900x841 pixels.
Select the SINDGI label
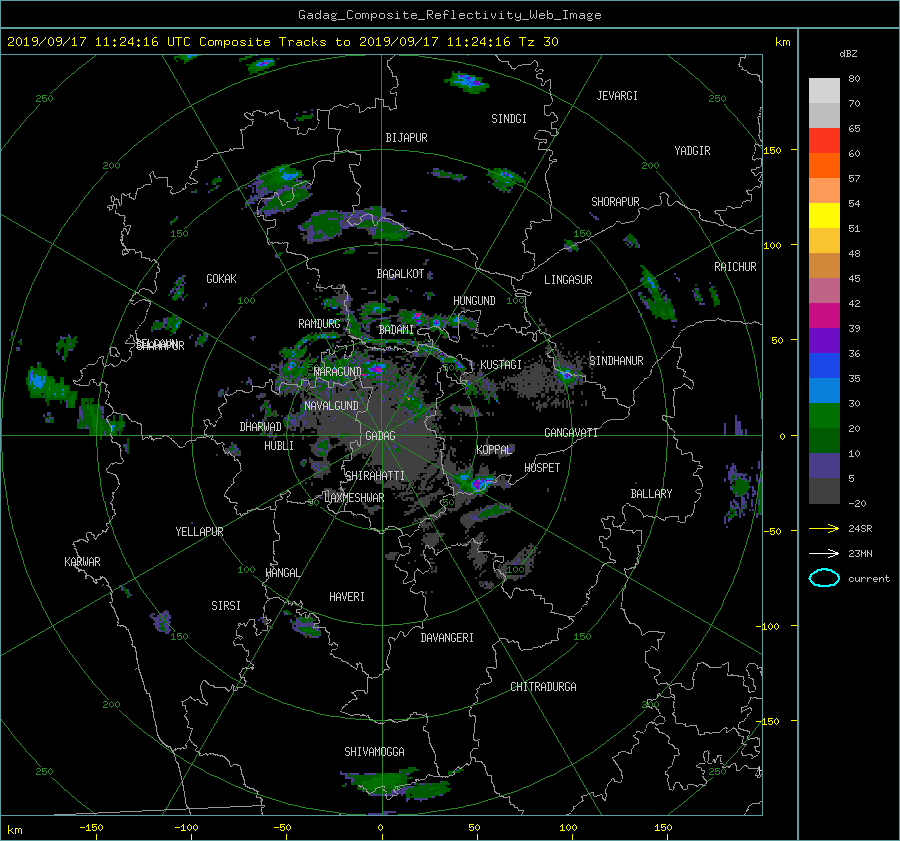[x=509, y=119]
